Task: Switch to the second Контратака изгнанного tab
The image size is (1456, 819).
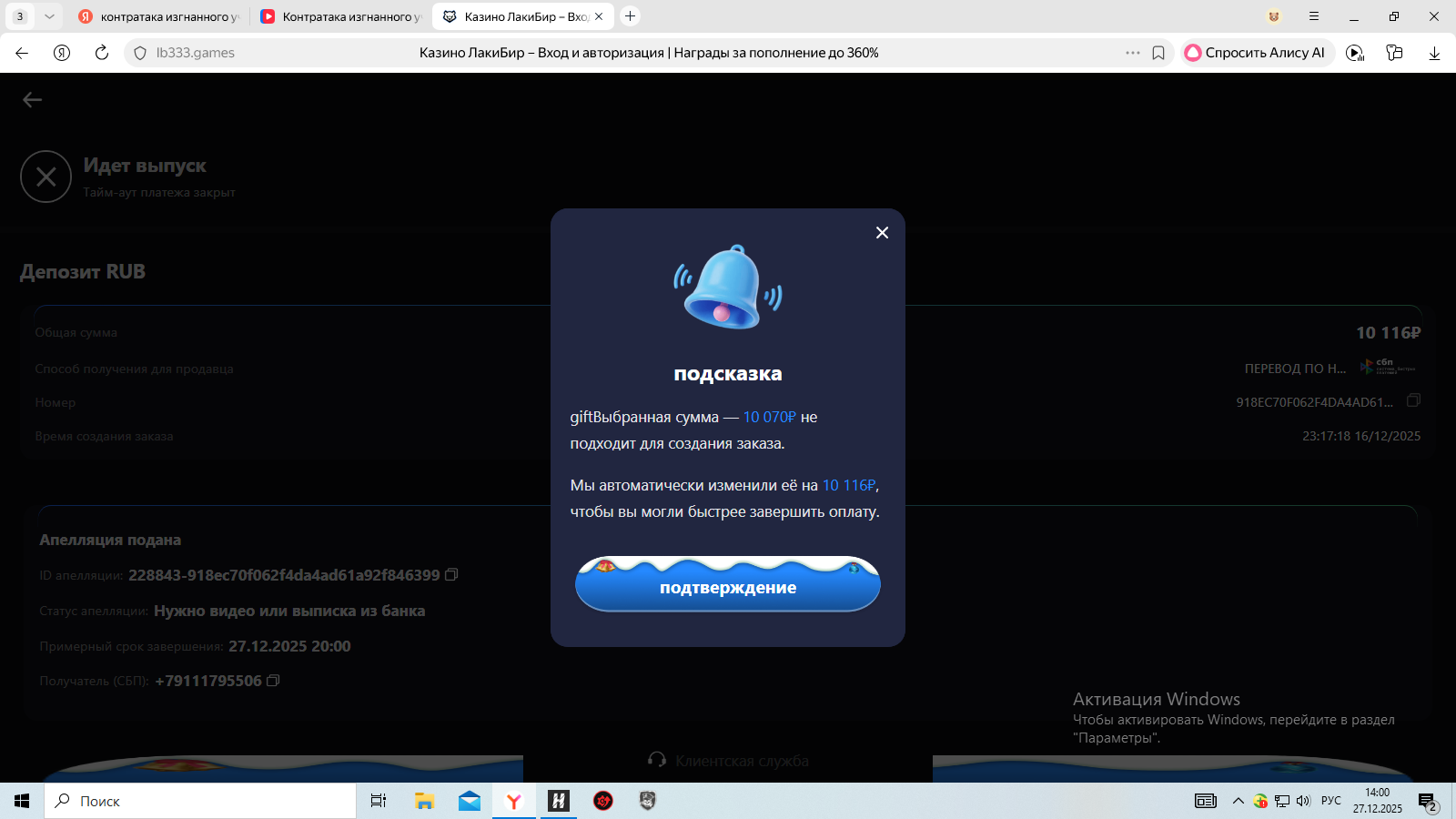Action: tap(341, 16)
